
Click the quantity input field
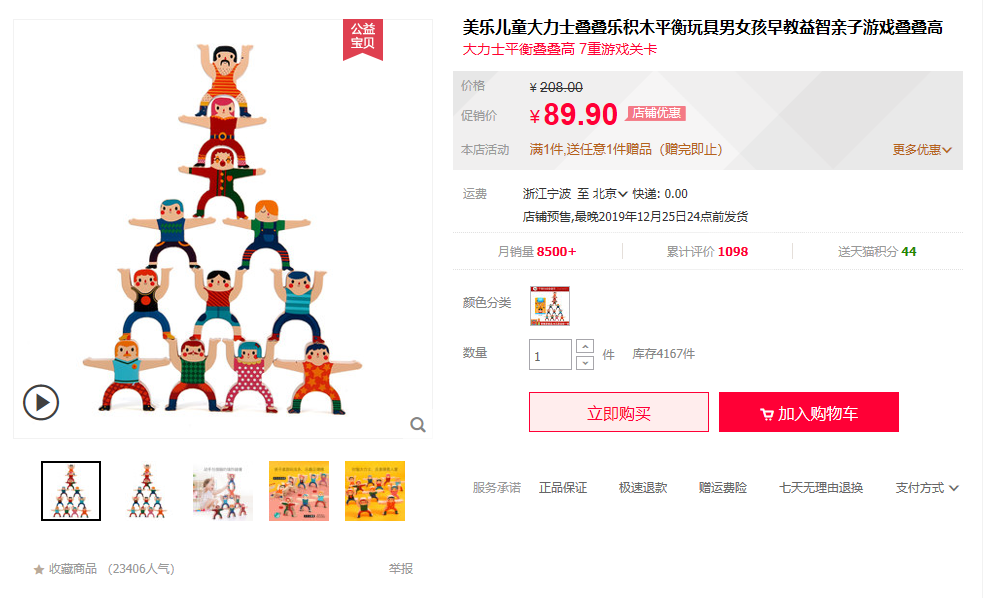pyautogui.click(x=550, y=354)
